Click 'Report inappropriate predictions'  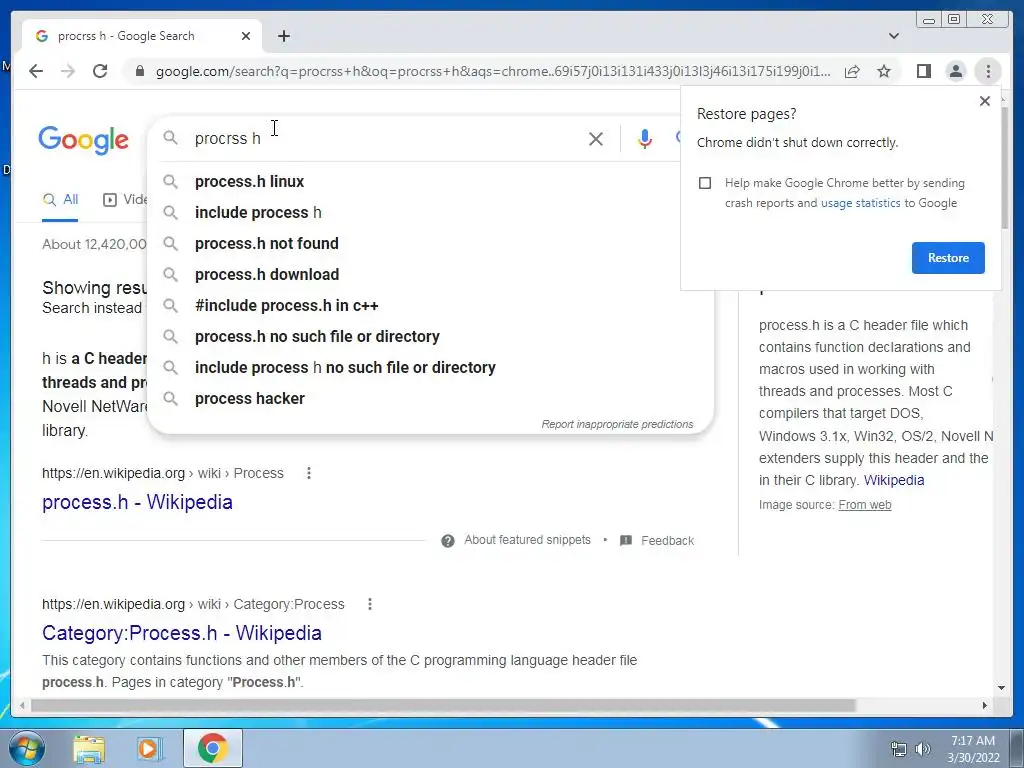(x=617, y=424)
